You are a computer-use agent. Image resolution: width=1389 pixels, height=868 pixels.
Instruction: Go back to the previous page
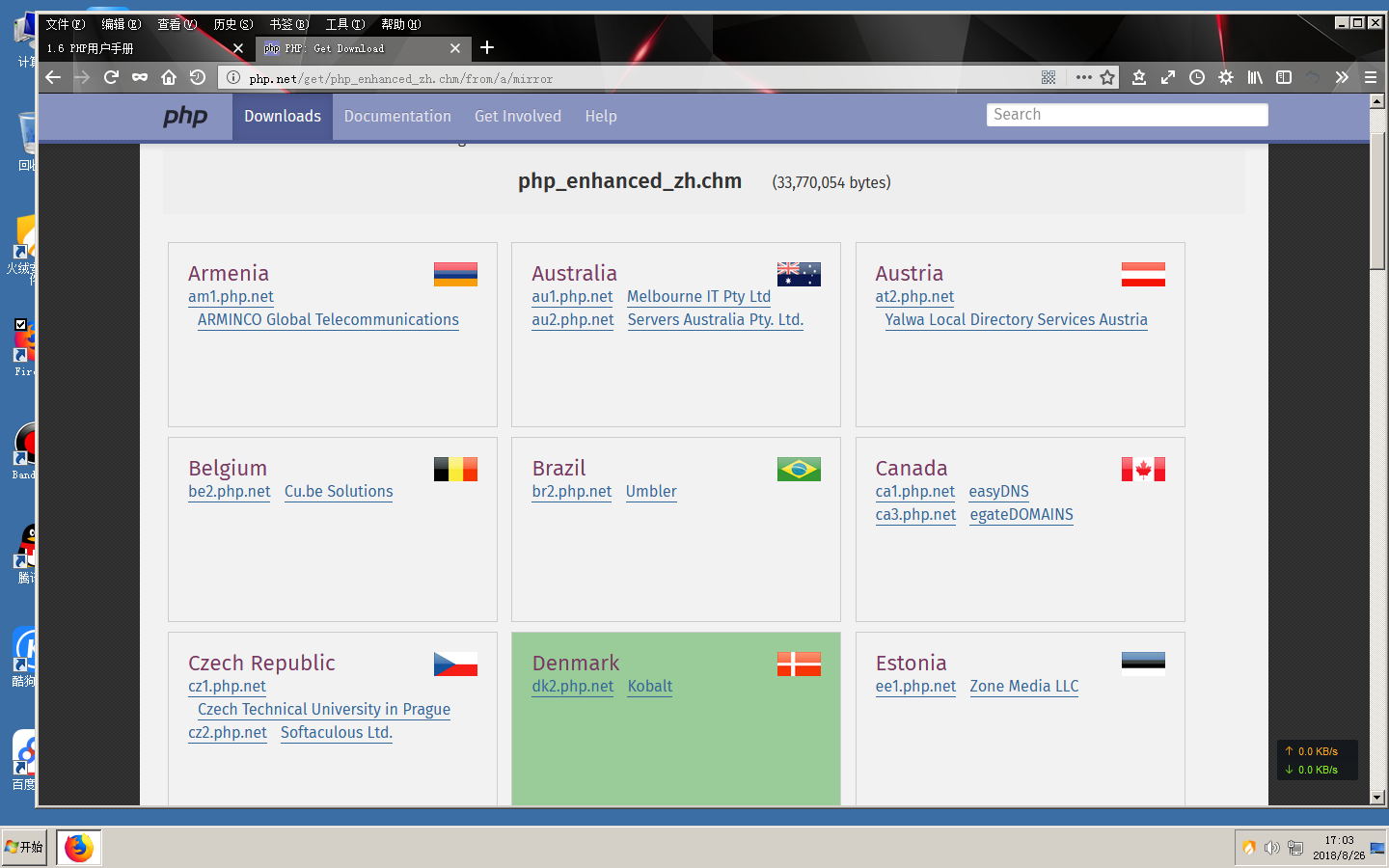pos(53,77)
